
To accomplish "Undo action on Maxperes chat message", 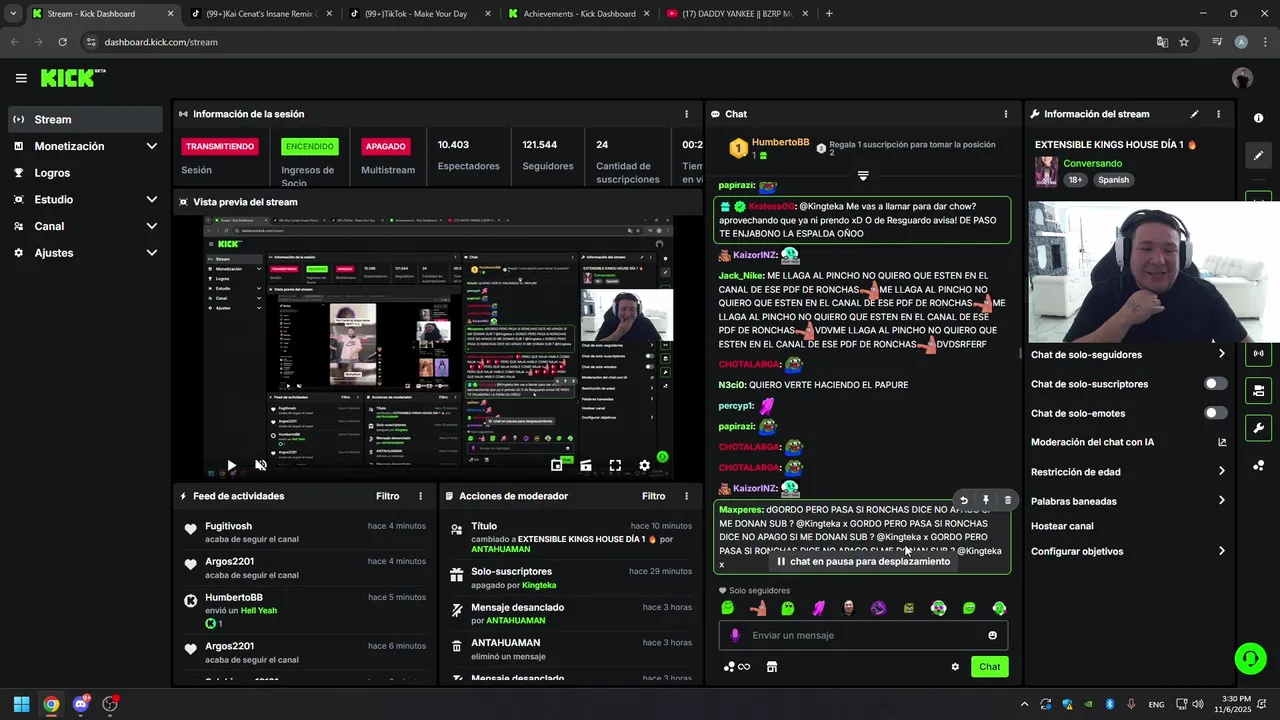I will point(964,500).
